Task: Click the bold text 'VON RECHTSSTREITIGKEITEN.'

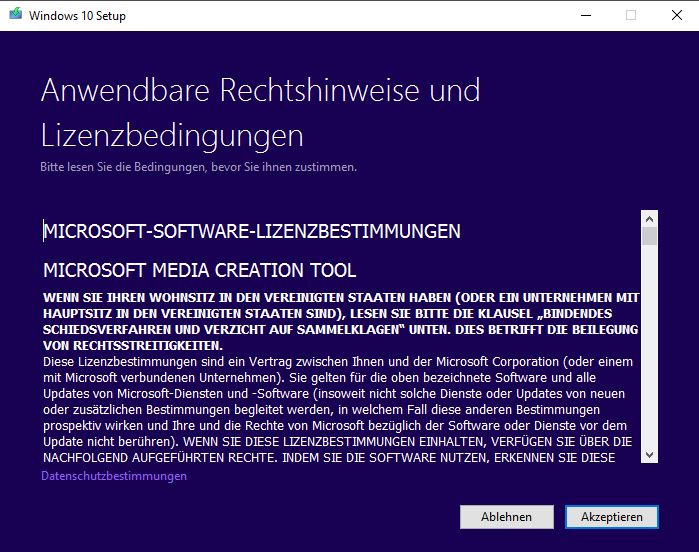Action: pos(133,346)
